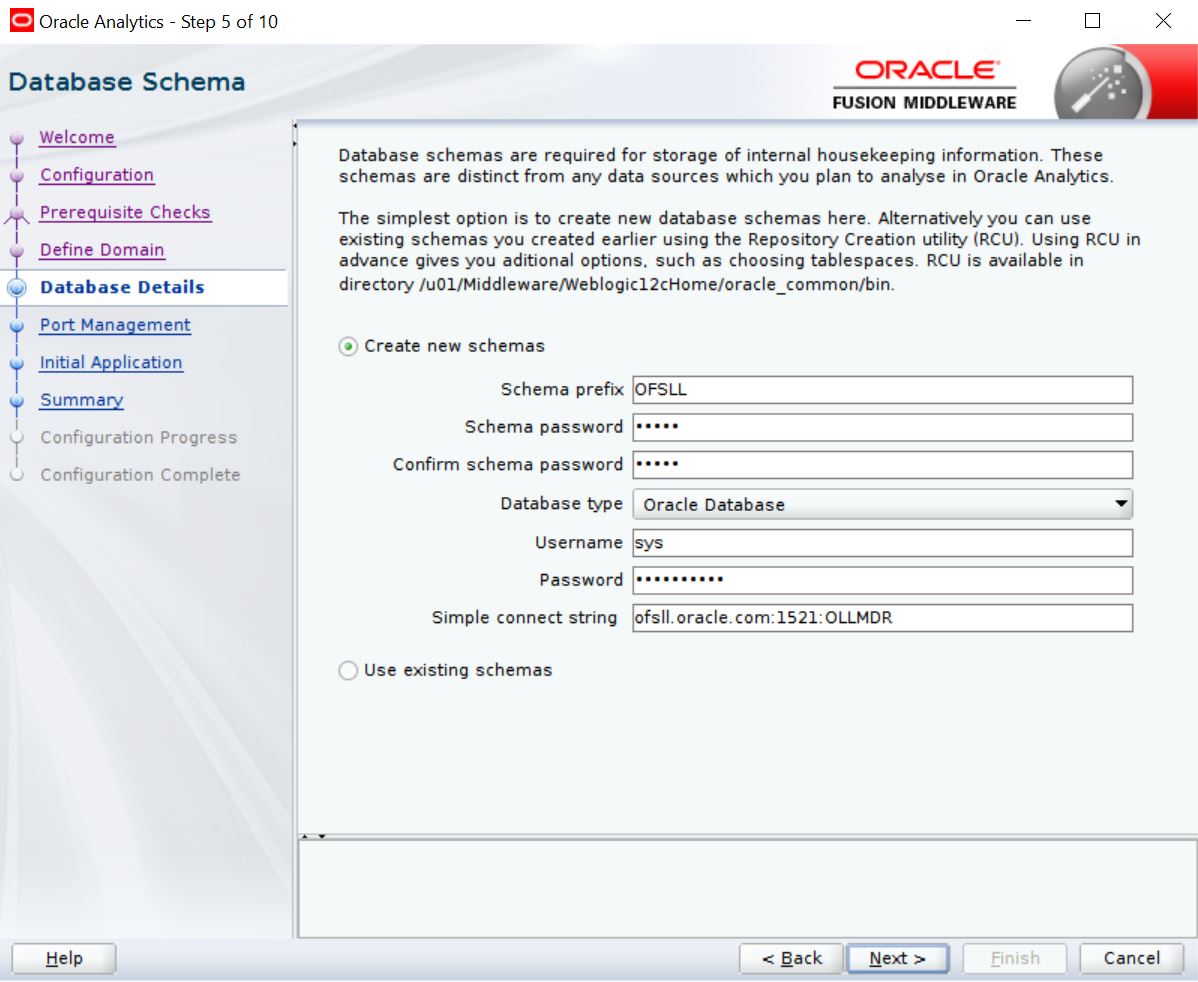This screenshot has width=1198, height=982.
Task: Click the Cancel button
Action: click(1132, 958)
